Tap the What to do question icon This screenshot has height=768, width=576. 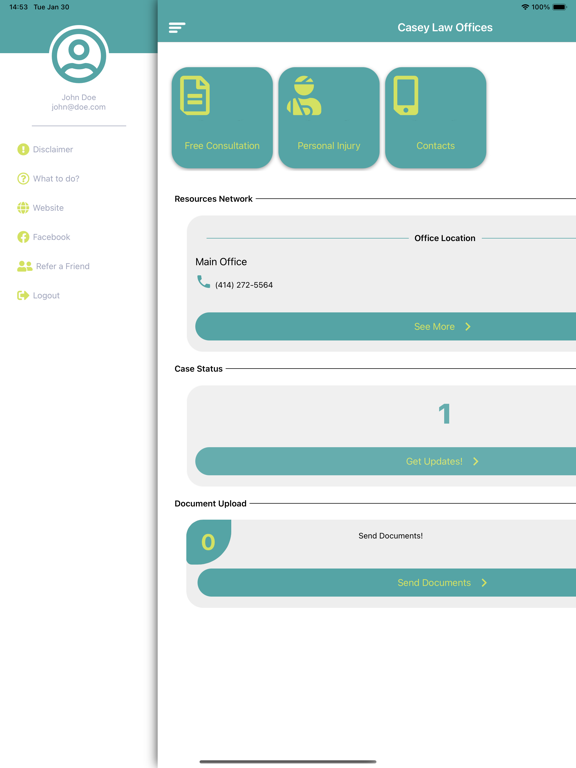[23, 179]
